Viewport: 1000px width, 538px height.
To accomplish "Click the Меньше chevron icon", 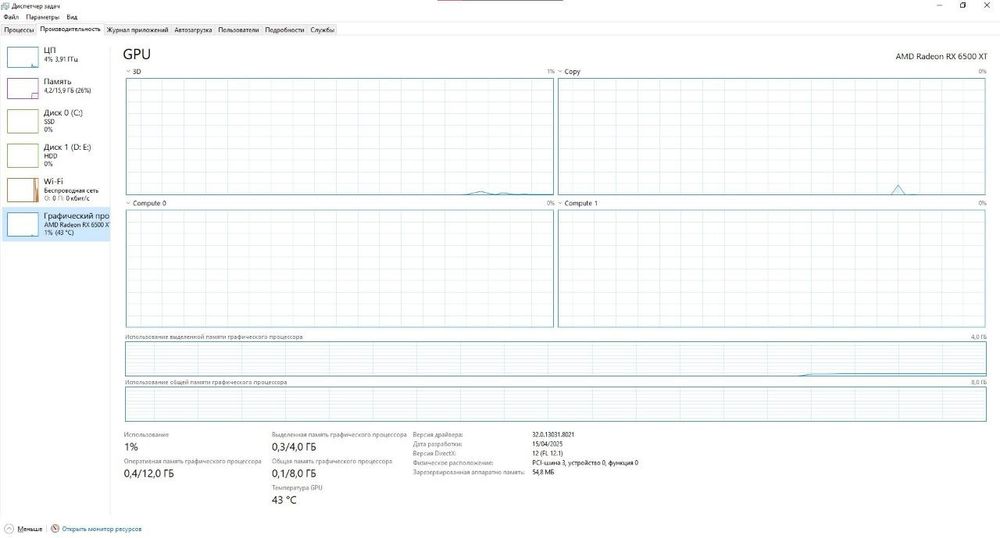I will tap(9, 529).
